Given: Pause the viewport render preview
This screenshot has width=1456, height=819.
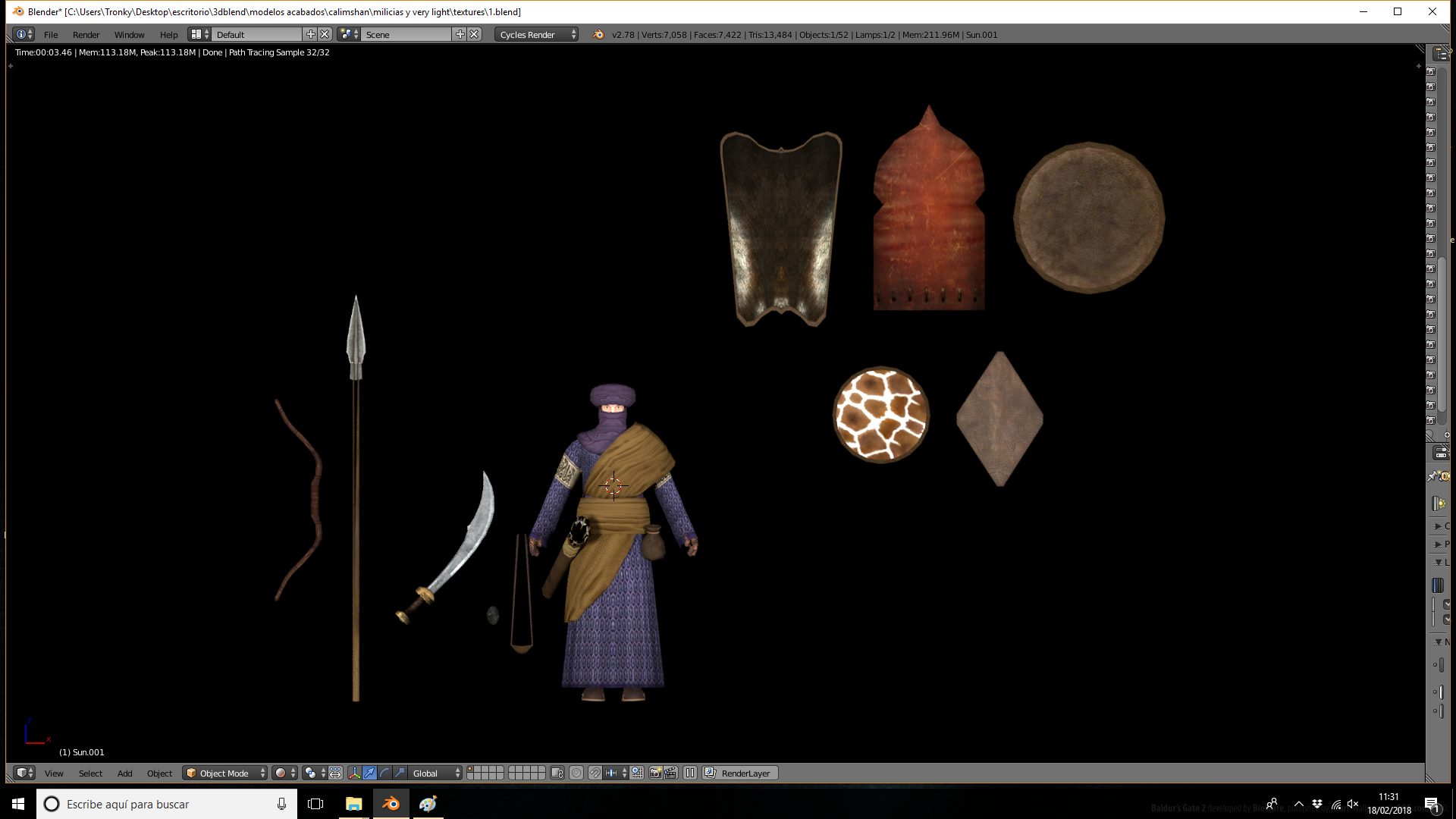Looking at the screenshot, I should pyautogui.click(x=689, y=773).
